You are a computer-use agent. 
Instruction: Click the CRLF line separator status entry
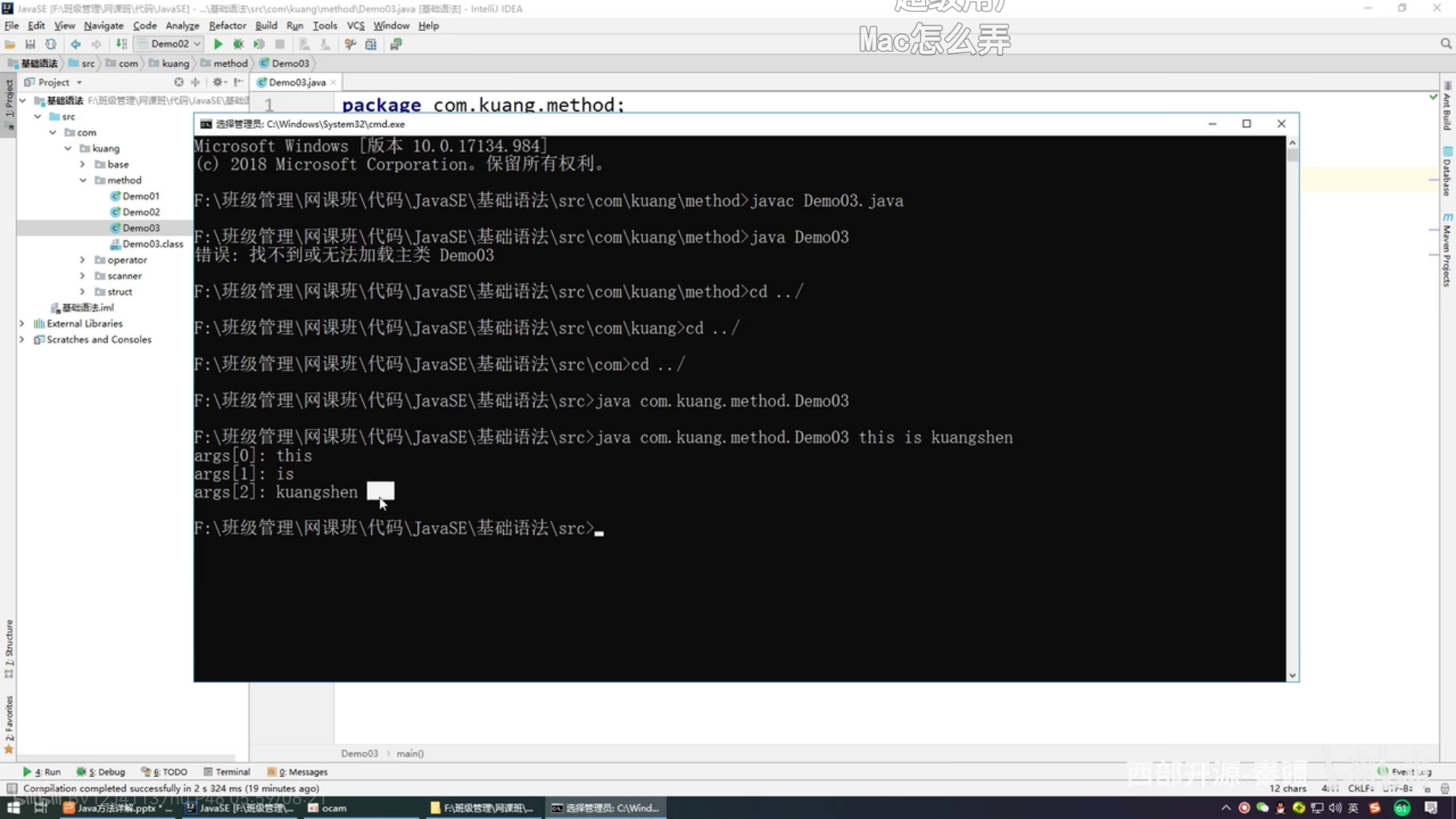pyautogui.click(x=1361, y=789)
